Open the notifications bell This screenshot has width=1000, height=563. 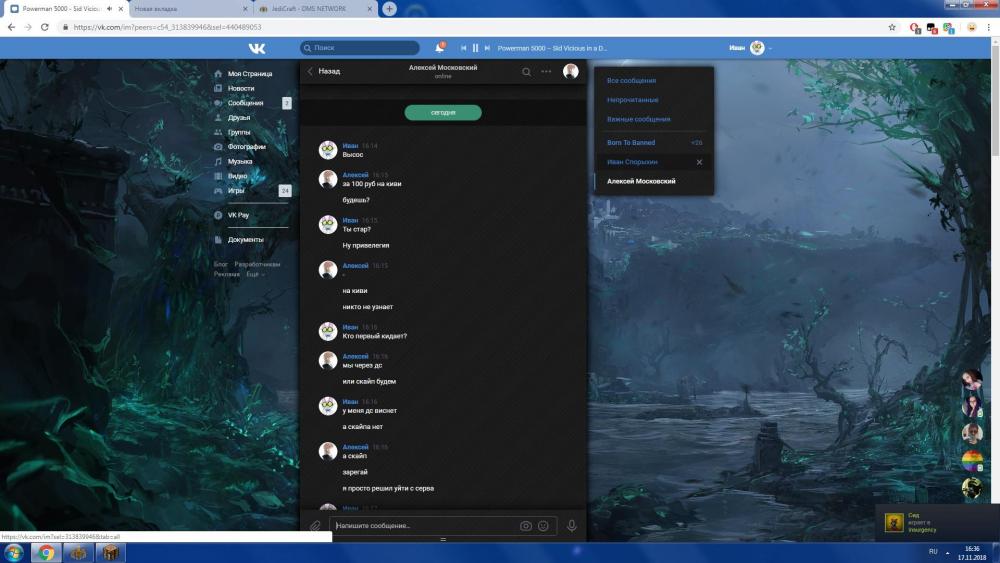pos(439,48)
